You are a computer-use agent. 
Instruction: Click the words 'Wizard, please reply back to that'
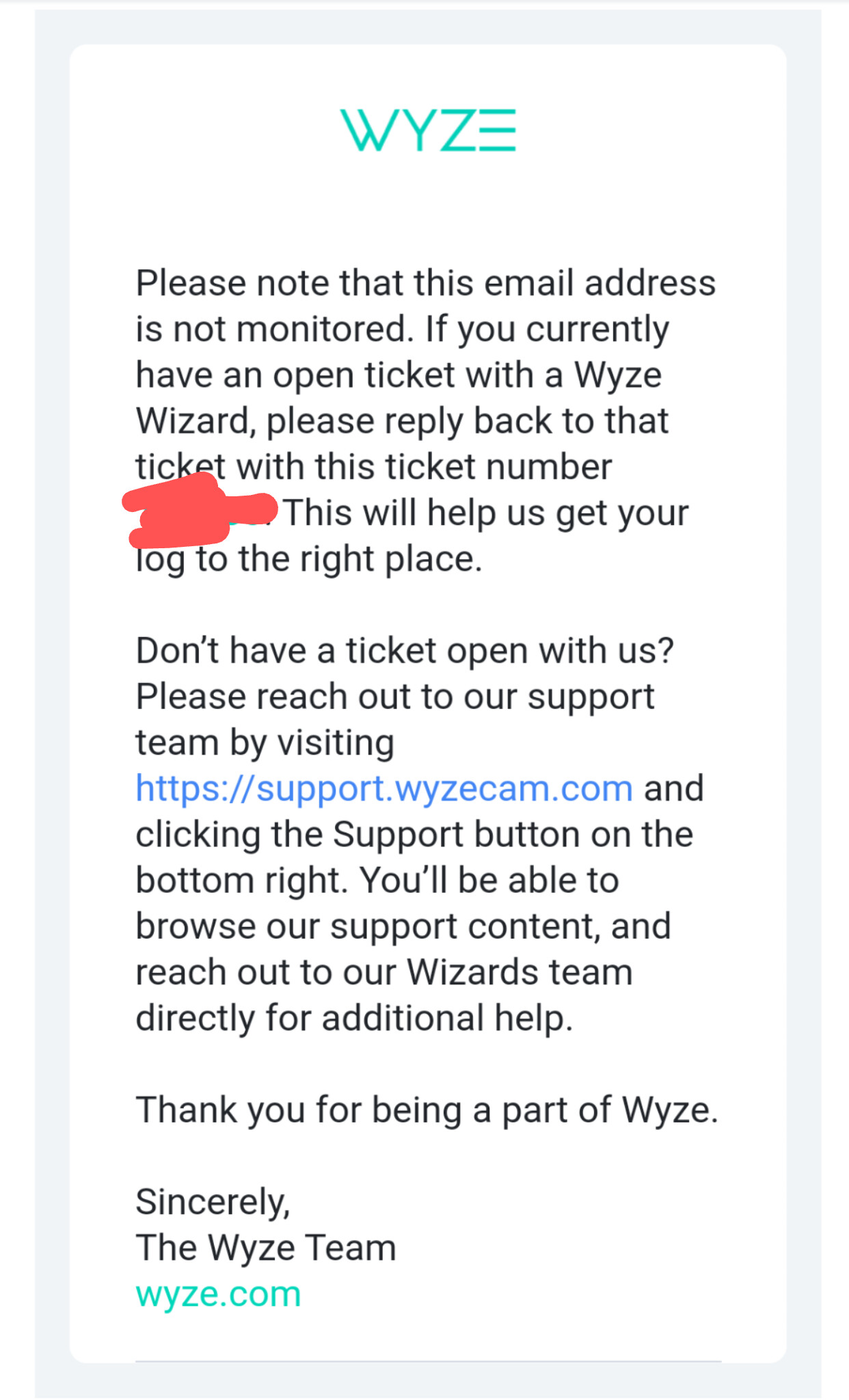402,421
